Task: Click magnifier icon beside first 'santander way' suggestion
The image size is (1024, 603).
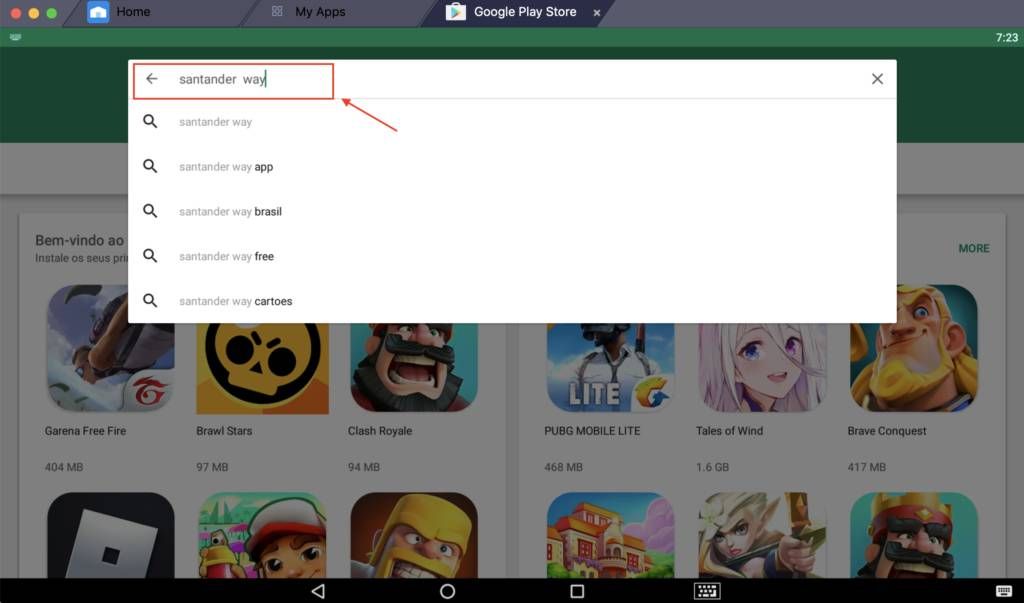Action: click(150, 122)
